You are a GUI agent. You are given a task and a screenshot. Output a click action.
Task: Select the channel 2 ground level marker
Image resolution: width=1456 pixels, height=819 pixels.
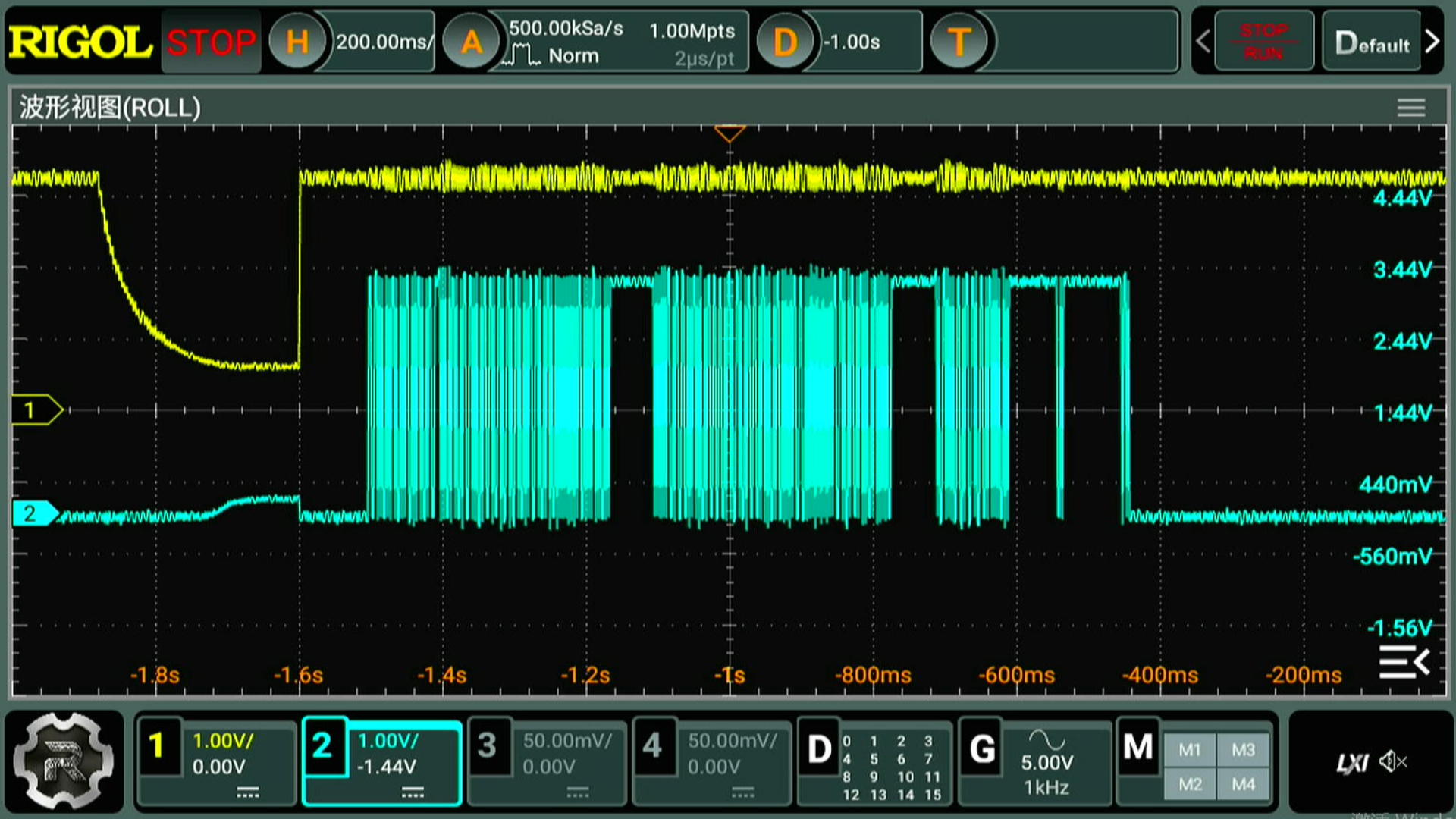pos(35,513)
